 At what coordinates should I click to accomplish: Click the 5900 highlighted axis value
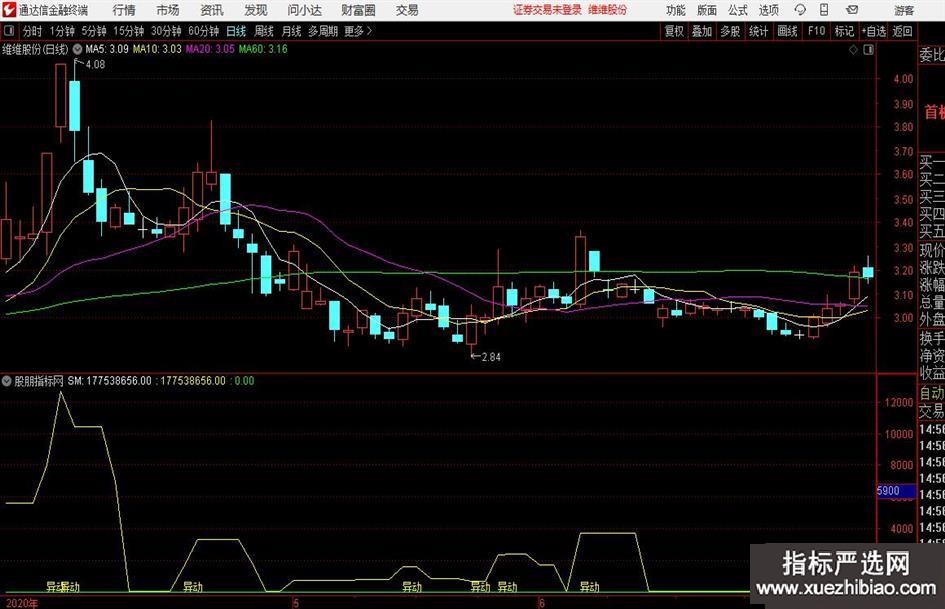pyautogui.click(x=896, y=491)
